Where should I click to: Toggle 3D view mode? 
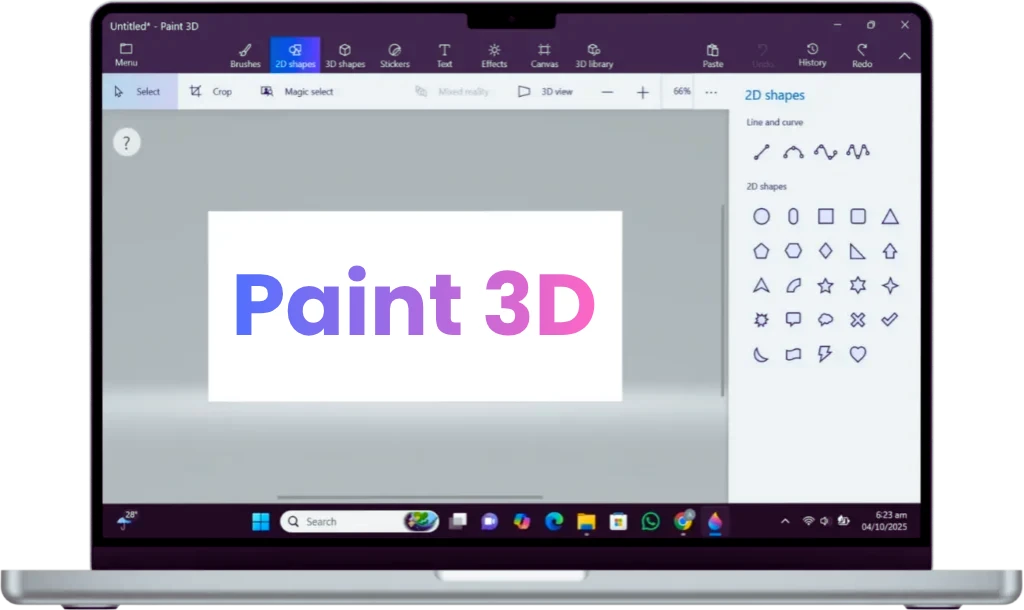(545, 91)
